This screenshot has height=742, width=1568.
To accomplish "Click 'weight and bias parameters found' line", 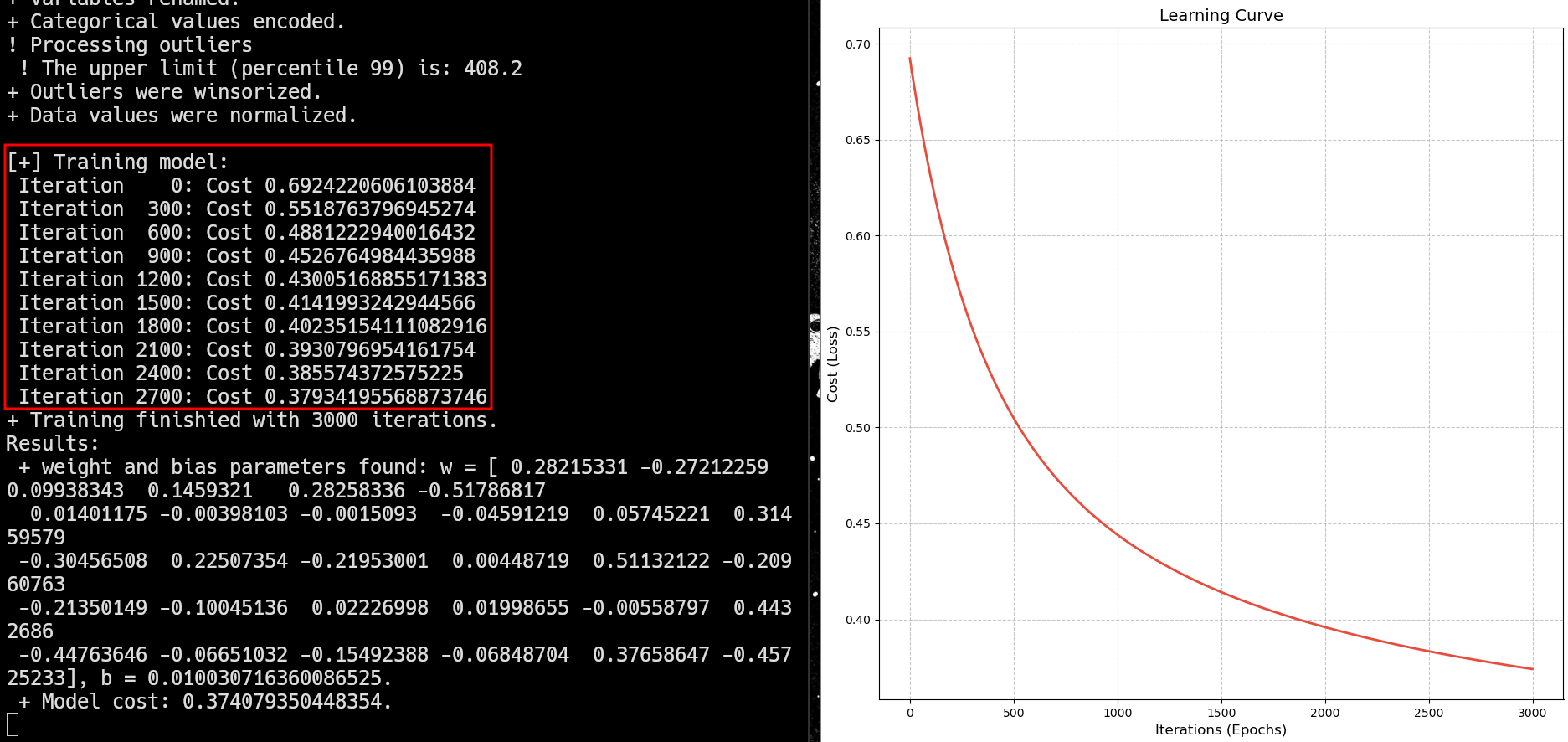I will pos(393,467).
